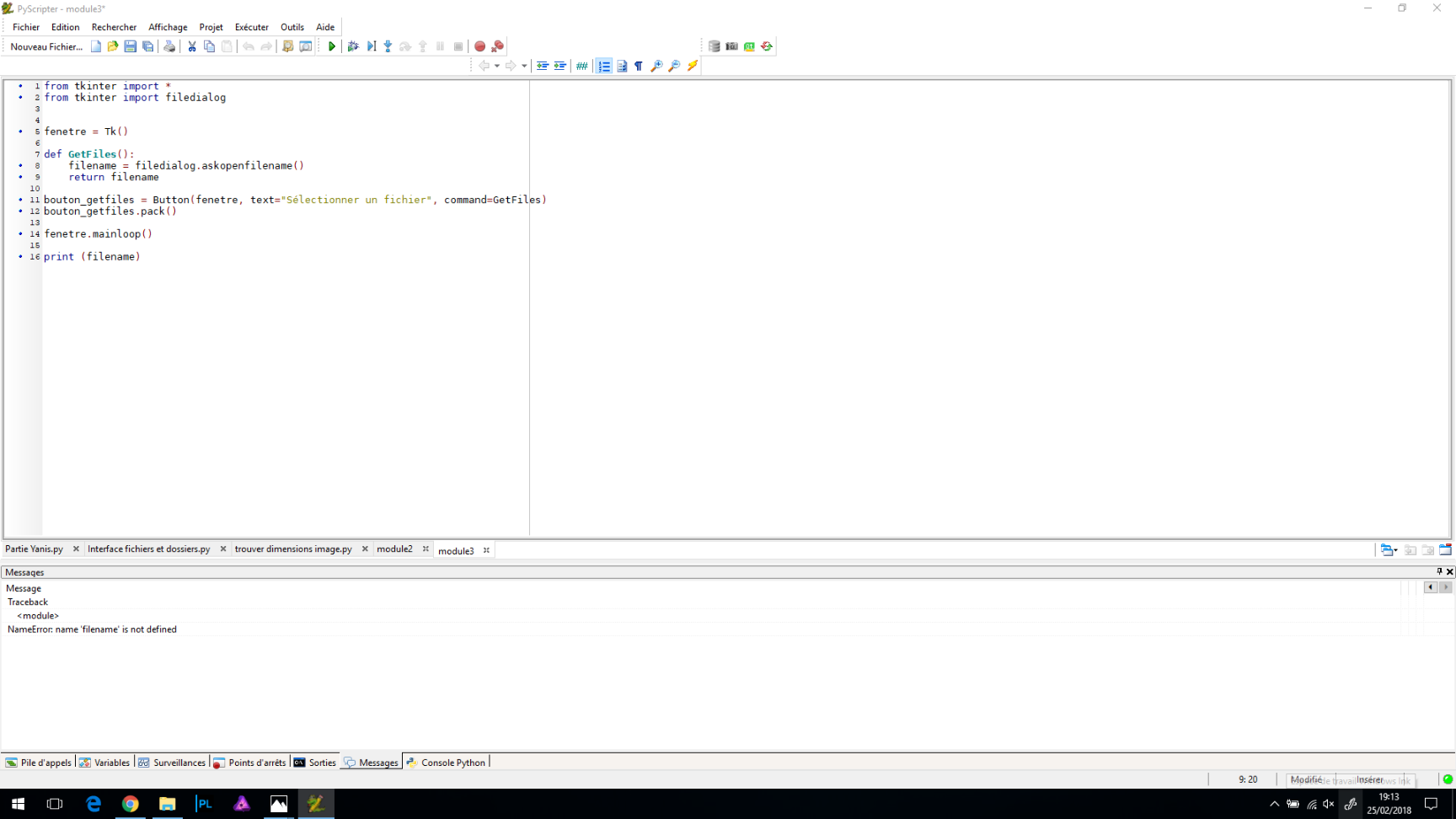The width and height of the screenshot is (1456, 819).
Task: Open the forward navigation history dropdown
Action: [525, 66]
